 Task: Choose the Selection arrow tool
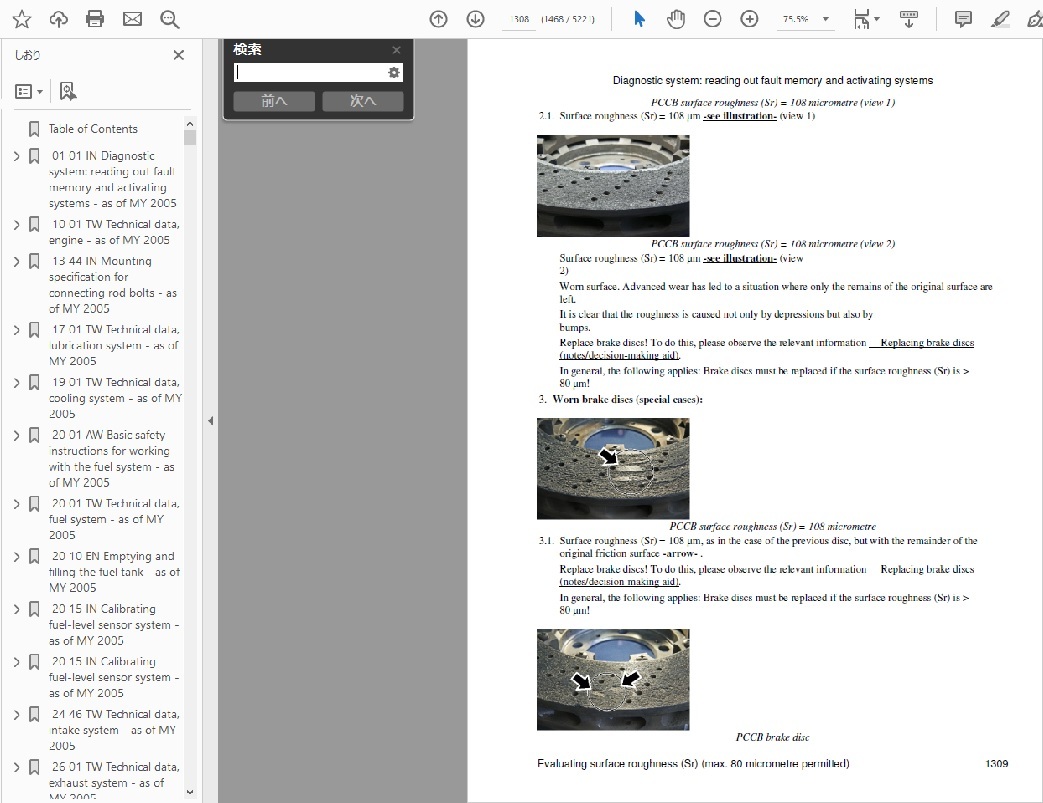[x=639, y=19]
